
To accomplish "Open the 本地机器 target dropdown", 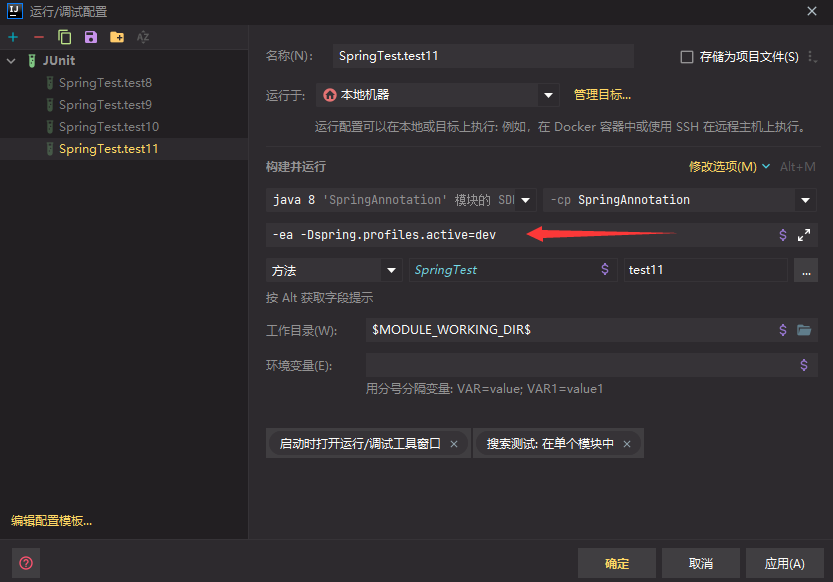I will 548,94.
